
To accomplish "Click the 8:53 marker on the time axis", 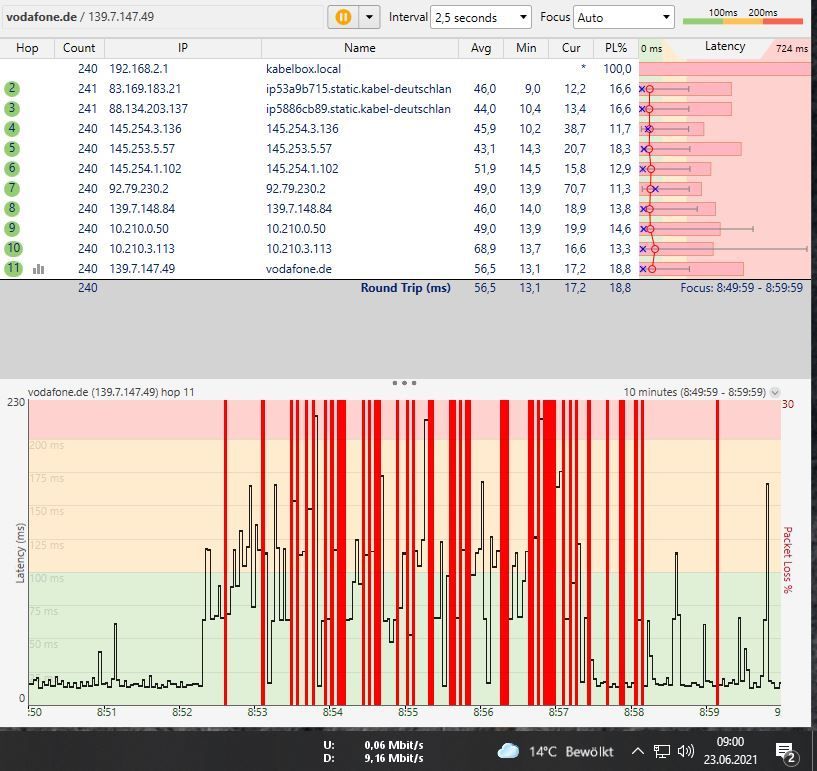I will point(257,712).
